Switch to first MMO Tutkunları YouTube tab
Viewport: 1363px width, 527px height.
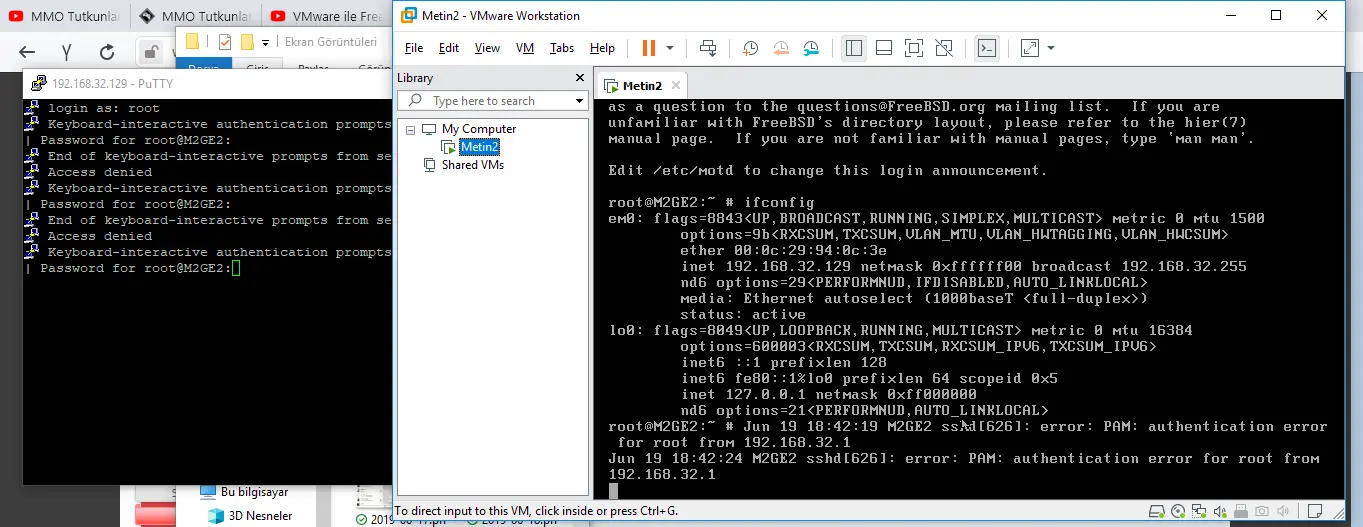(x=65, y=16)
